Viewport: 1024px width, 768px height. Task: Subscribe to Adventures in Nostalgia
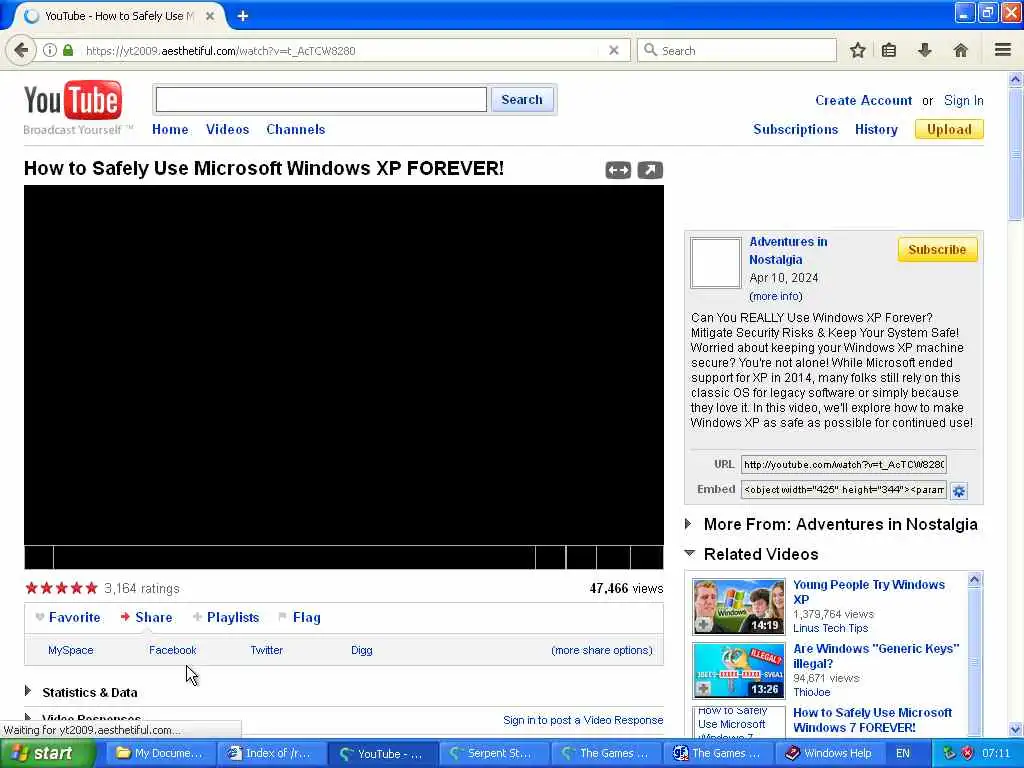pyautogui.click(x=937, y=249)
